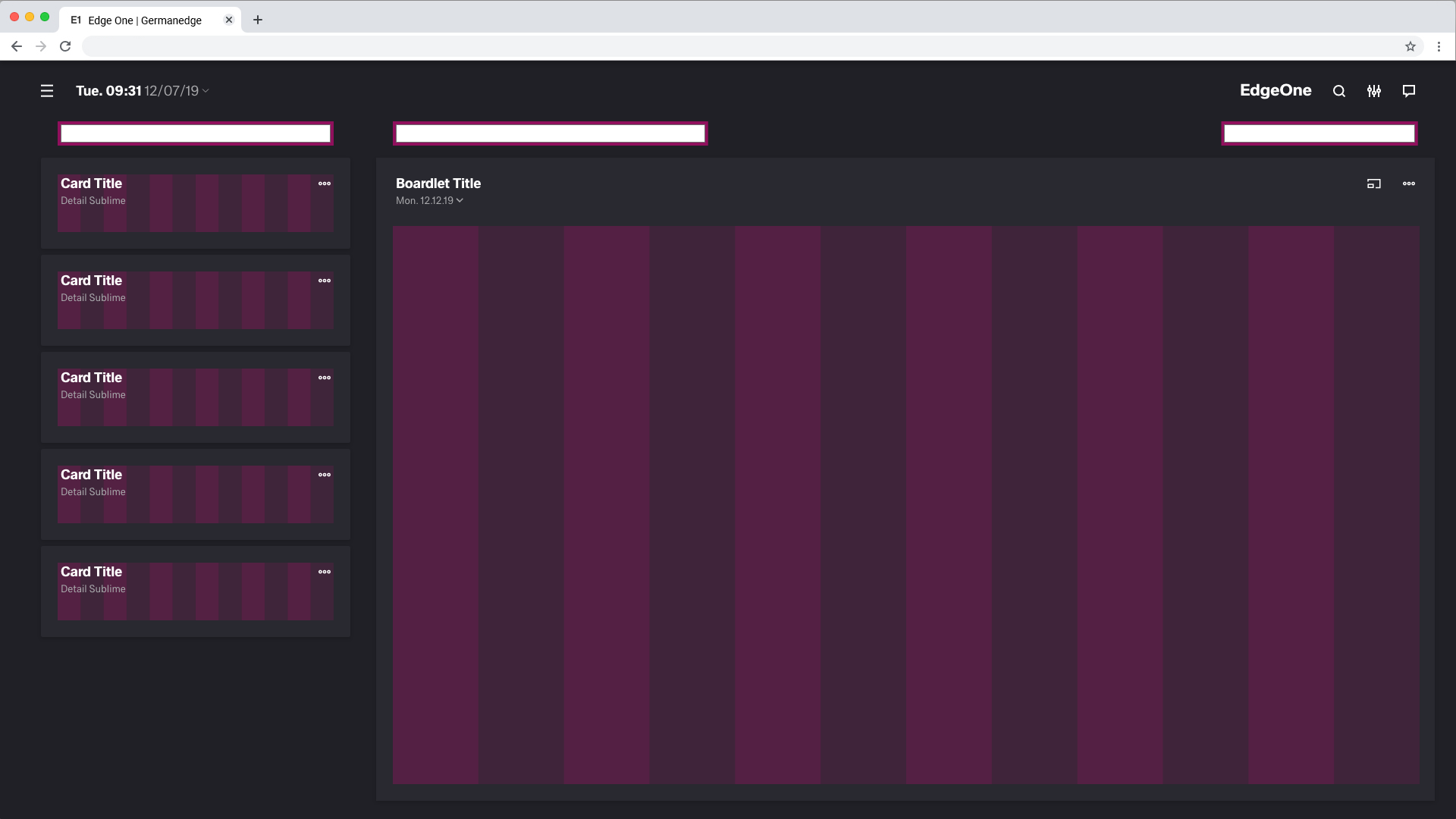This screenshot has width=1456, height=819.
Task: Open Boardlet three-dot options menu
Action: click(x=1409, y=184)
